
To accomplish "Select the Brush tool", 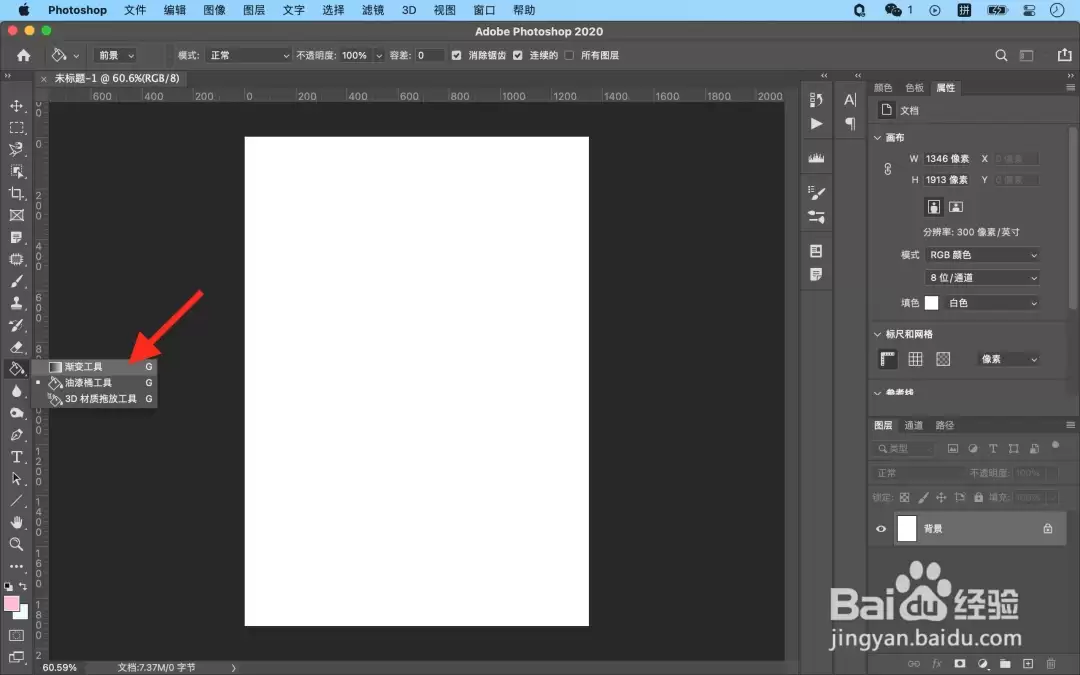I will pos(17,281).
